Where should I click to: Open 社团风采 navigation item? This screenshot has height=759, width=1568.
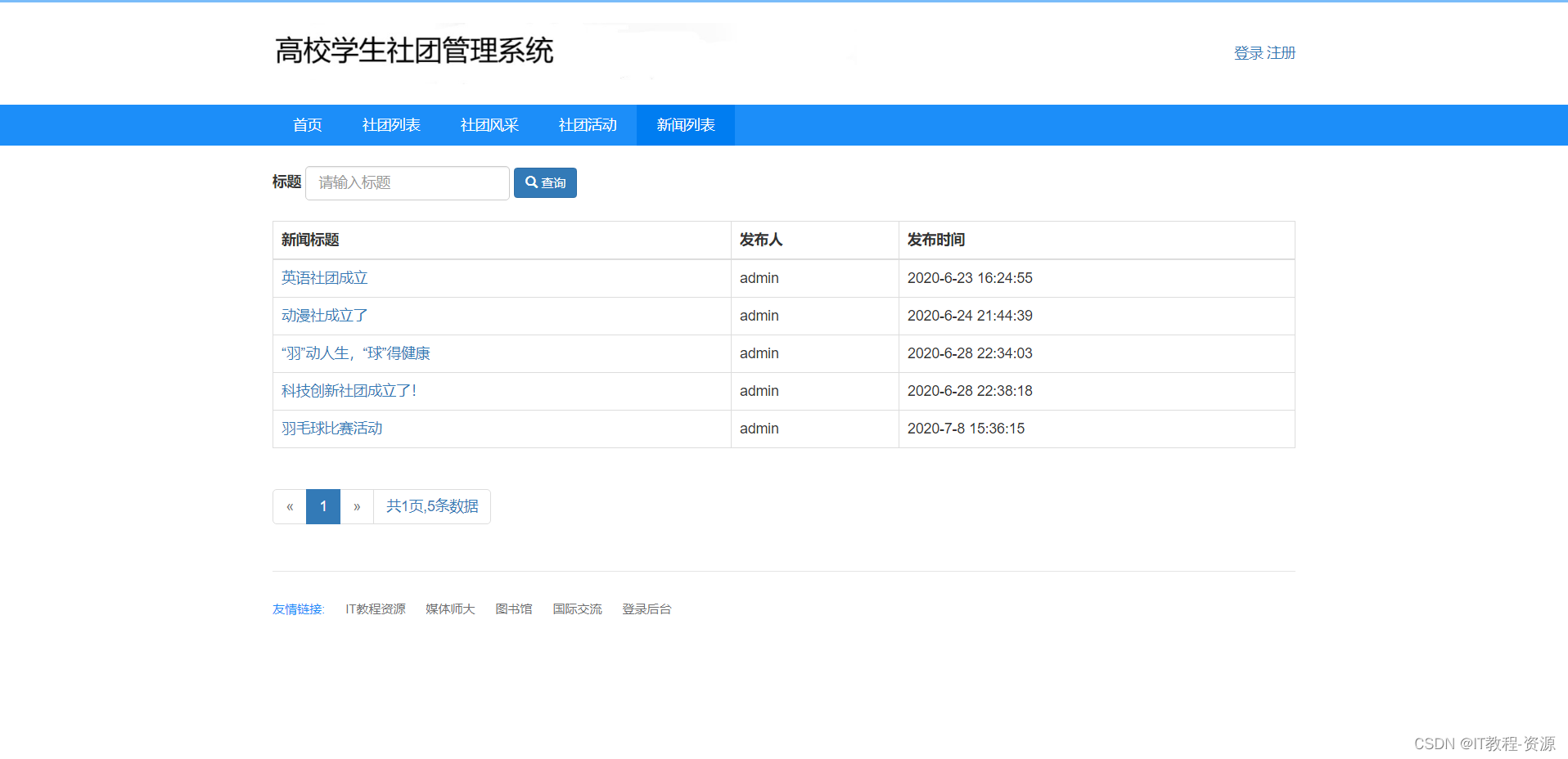point(489,125)
